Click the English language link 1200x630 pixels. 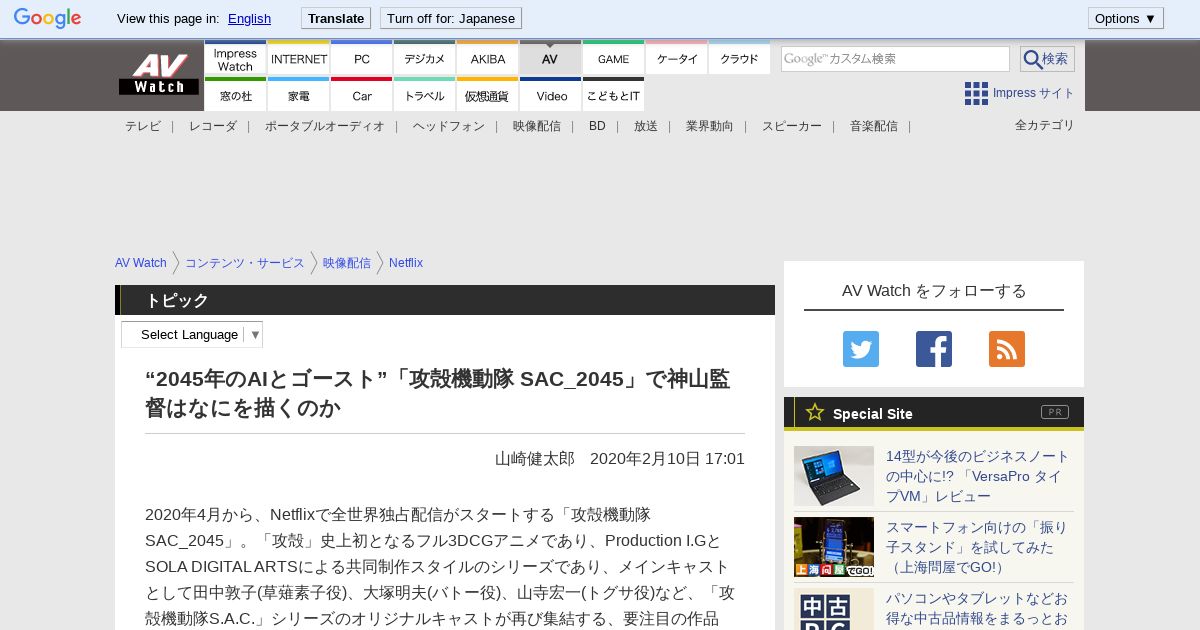click(x=249, y=18)
